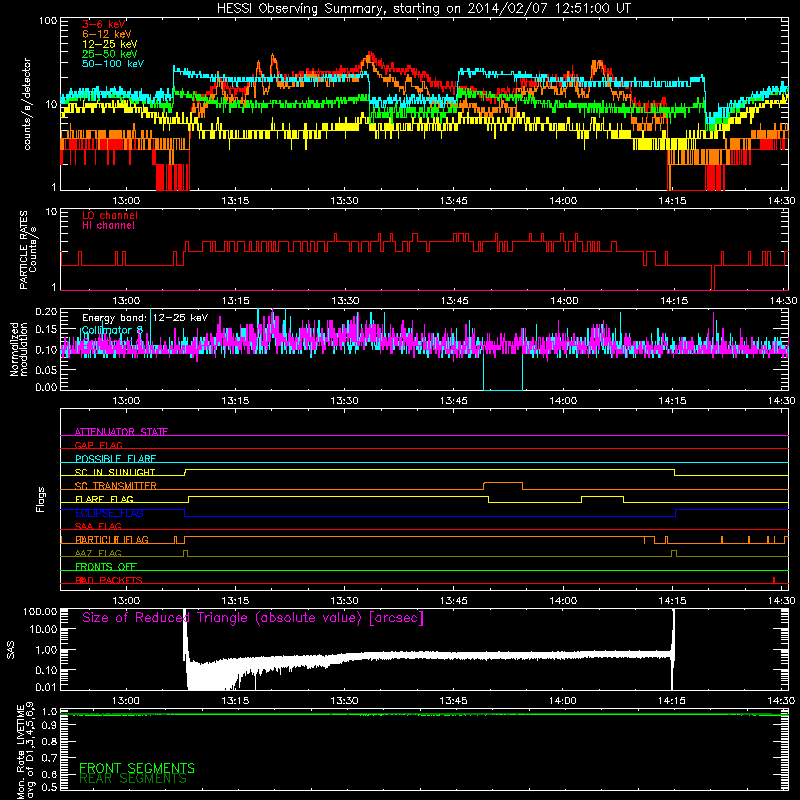
Task: Click the FRONTS OFF flag label
Action: [106, 567]
